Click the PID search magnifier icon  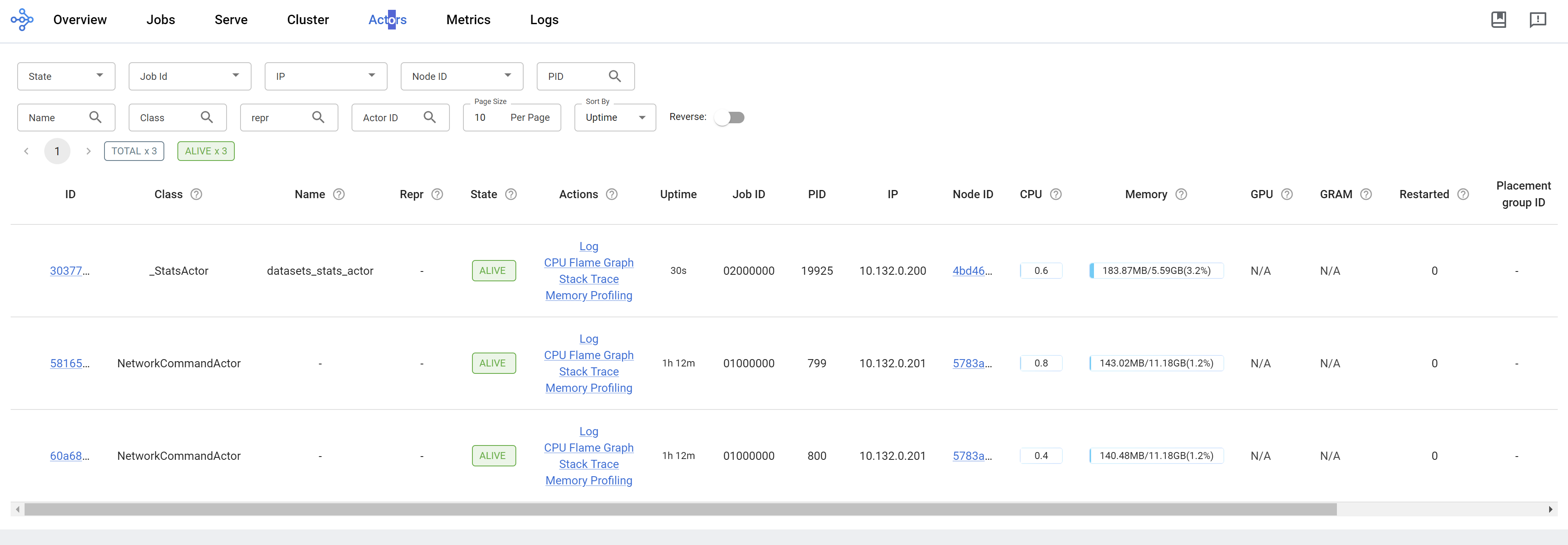[x=615, y=76]
